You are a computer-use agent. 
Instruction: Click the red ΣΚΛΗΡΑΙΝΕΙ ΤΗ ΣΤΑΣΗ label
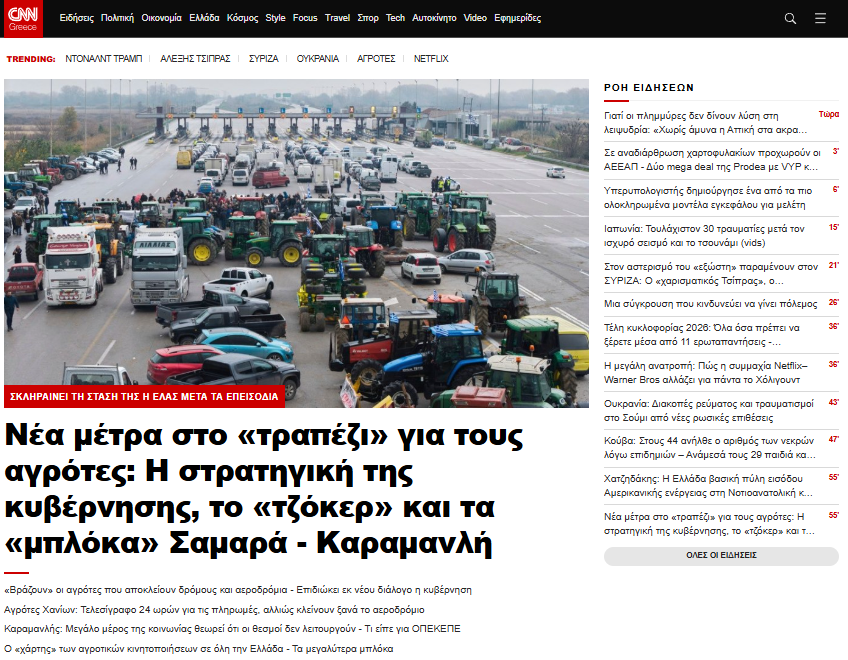pos(144,397)
